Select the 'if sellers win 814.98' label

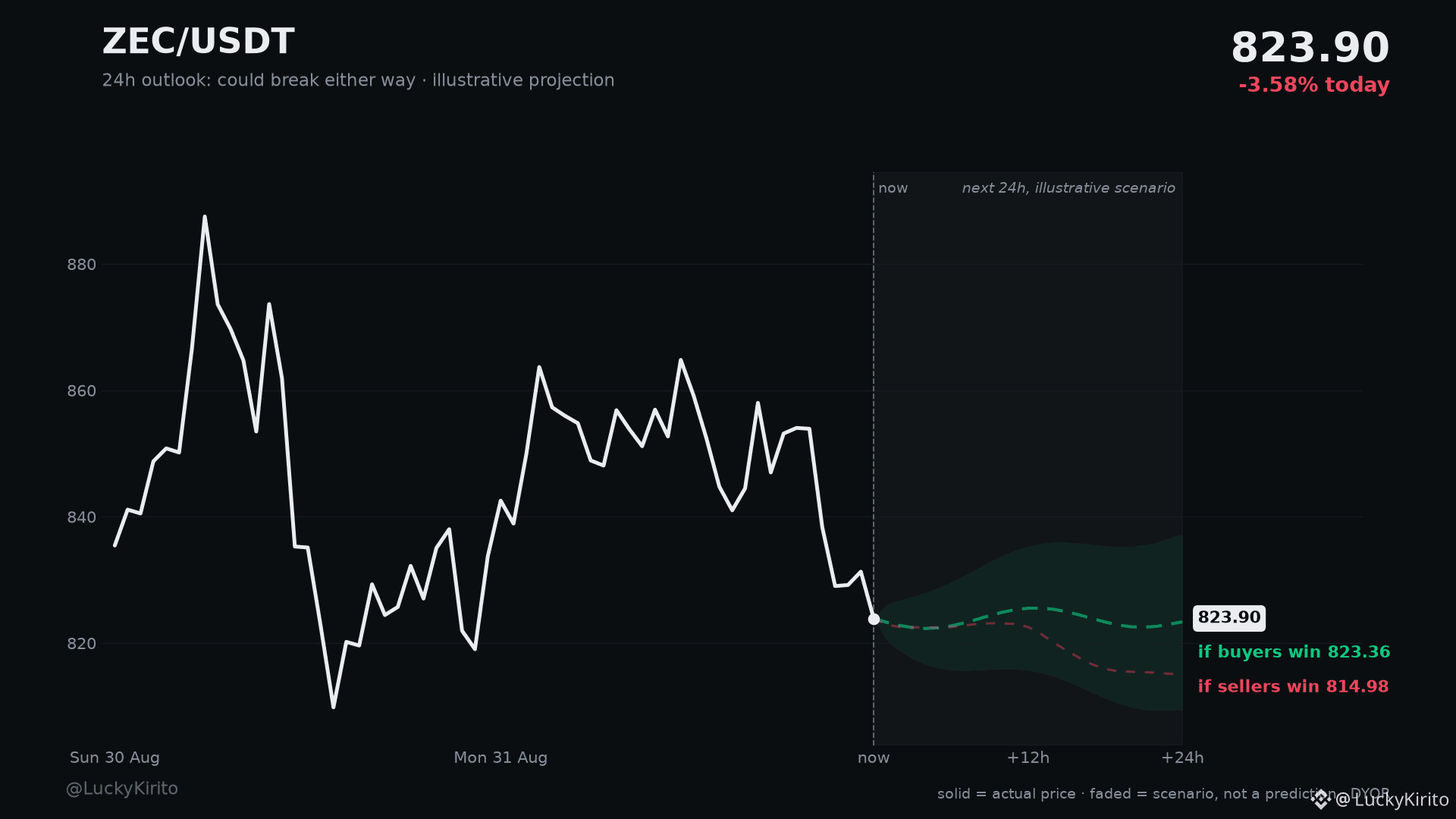tap(1293, 686)
